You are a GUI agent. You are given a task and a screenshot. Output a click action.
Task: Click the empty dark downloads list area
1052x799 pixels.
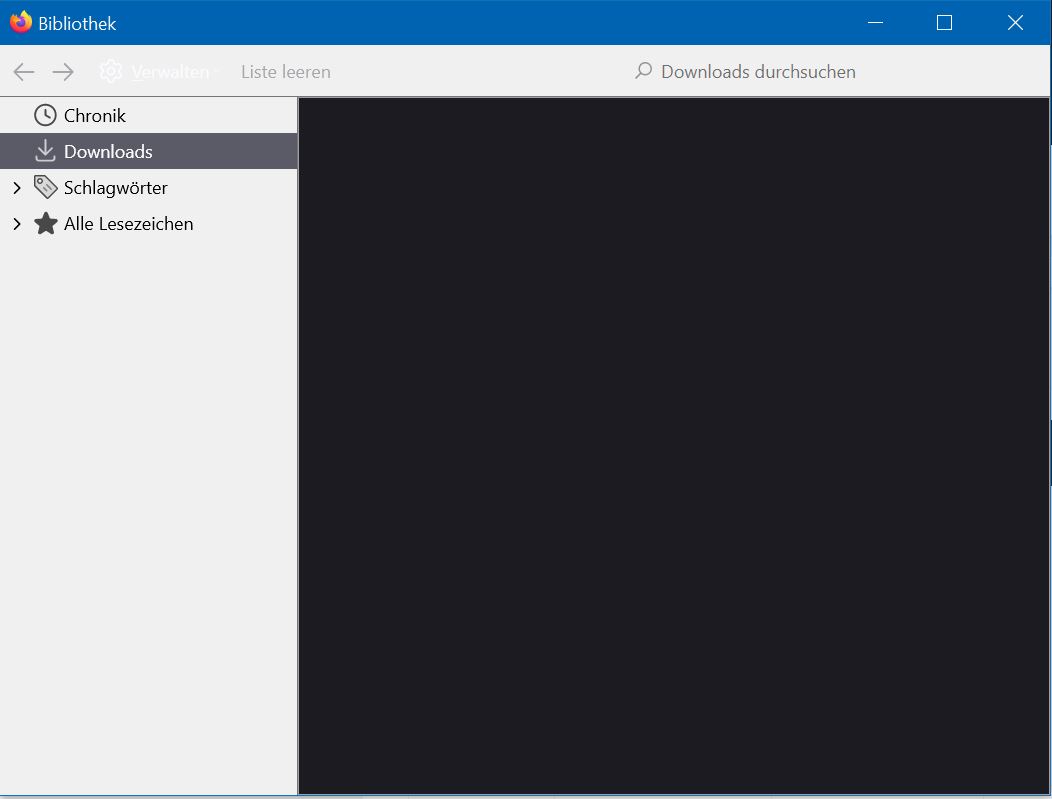point(674,445)
